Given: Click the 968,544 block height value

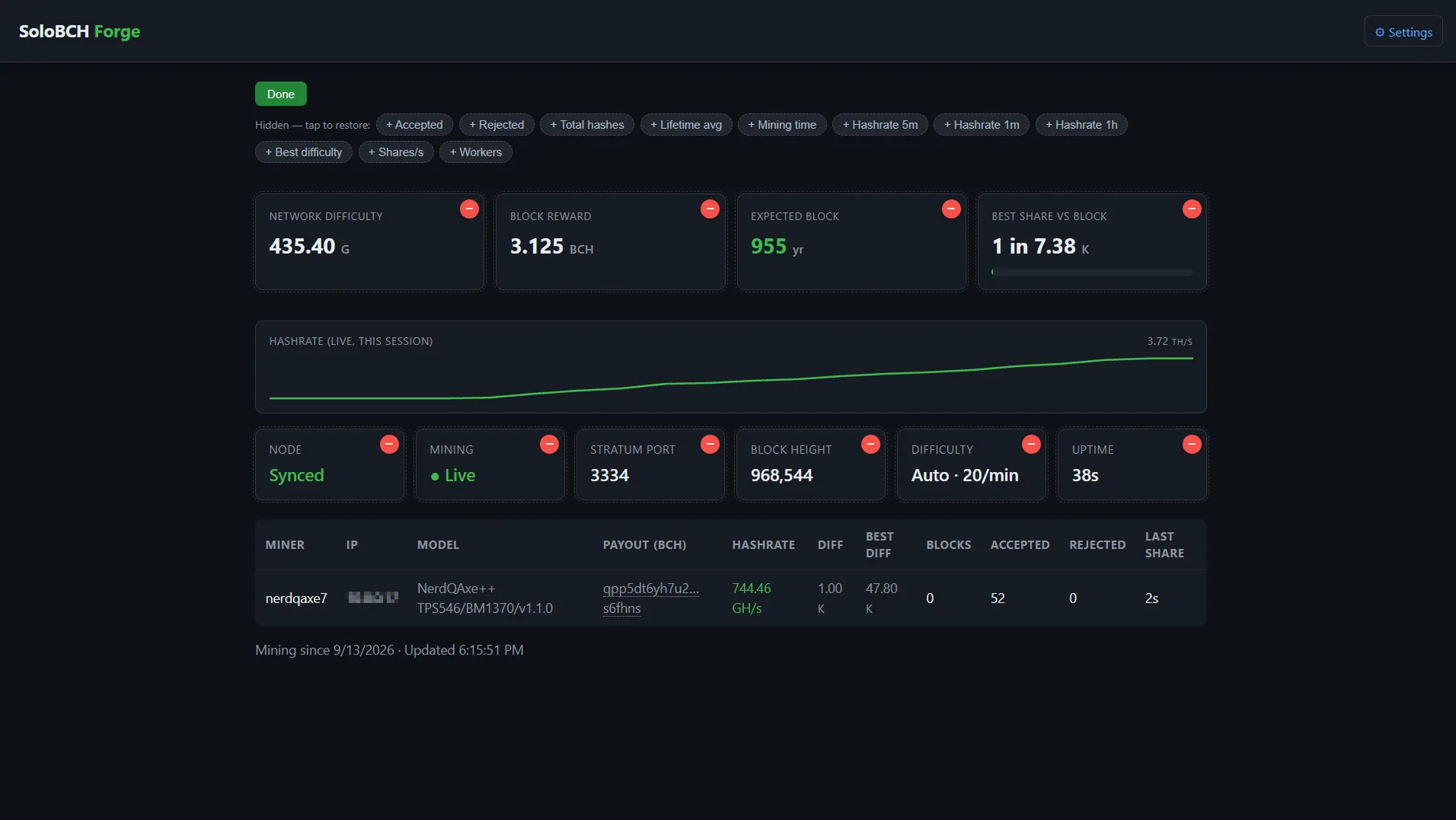Looking at the screenshot, I should [782, 475].
